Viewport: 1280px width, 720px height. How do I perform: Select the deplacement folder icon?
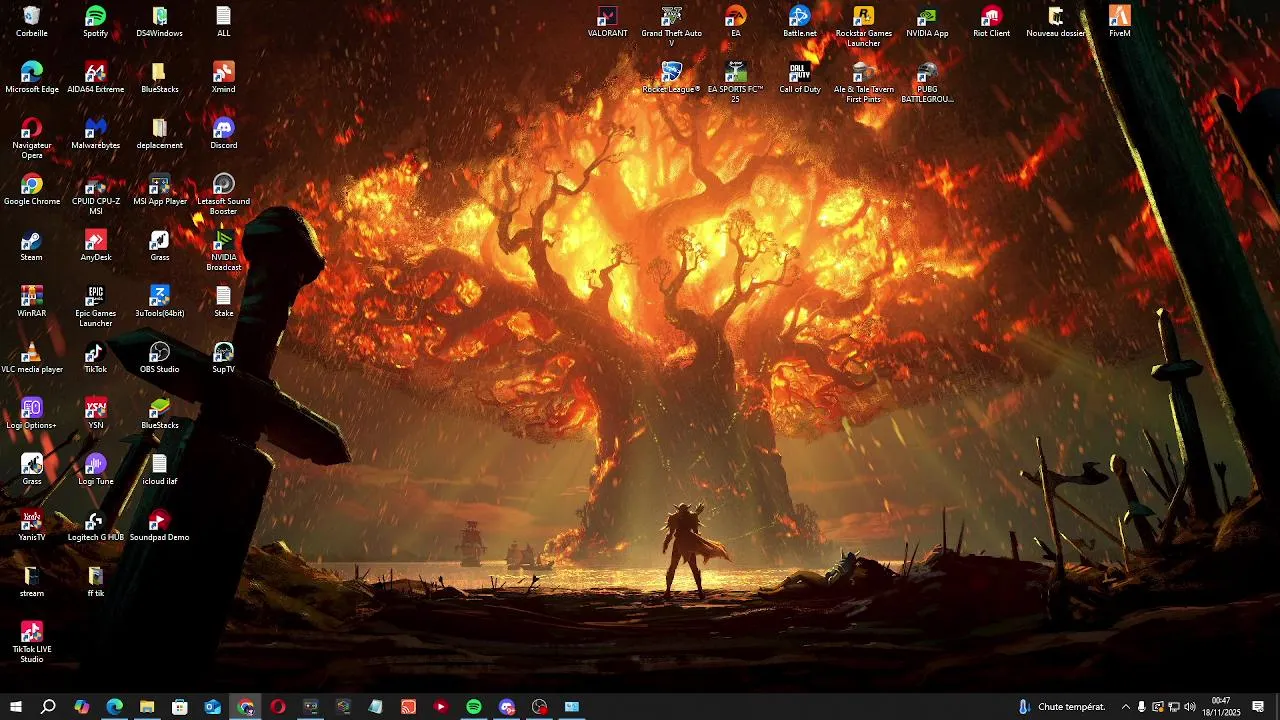point(160,134)
